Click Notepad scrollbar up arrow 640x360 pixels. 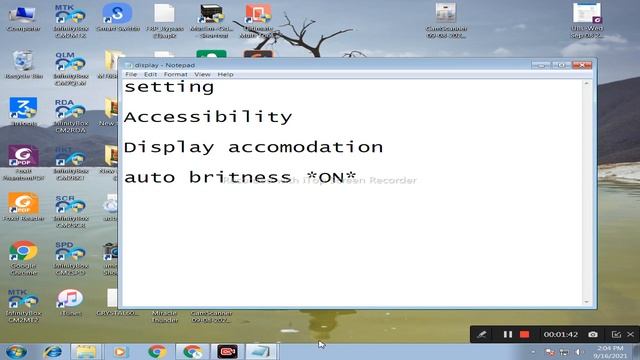[587, 83]
